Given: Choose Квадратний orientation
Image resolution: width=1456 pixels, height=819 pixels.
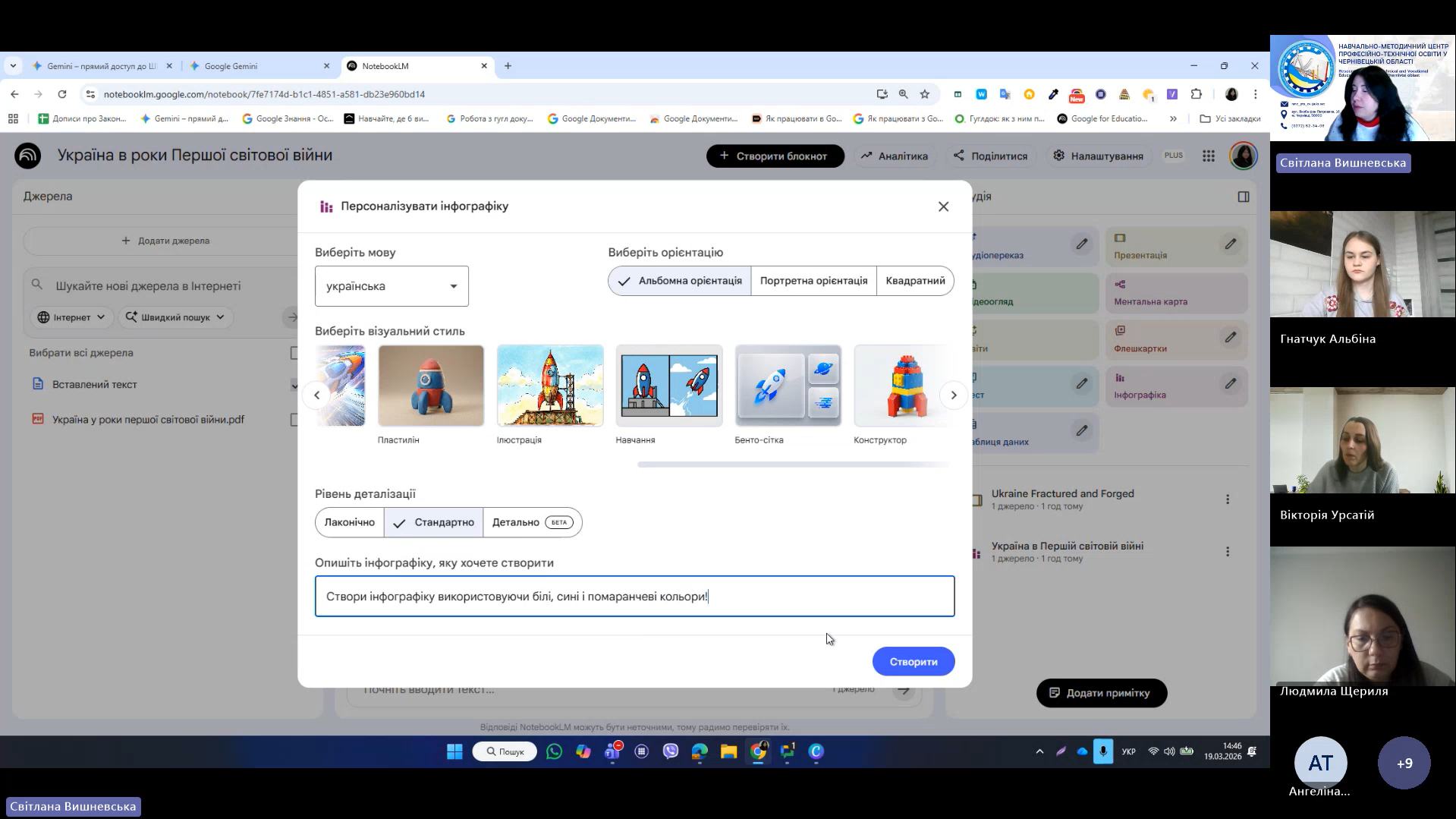Looking at the screenshot, I should (x=915, y=281).
